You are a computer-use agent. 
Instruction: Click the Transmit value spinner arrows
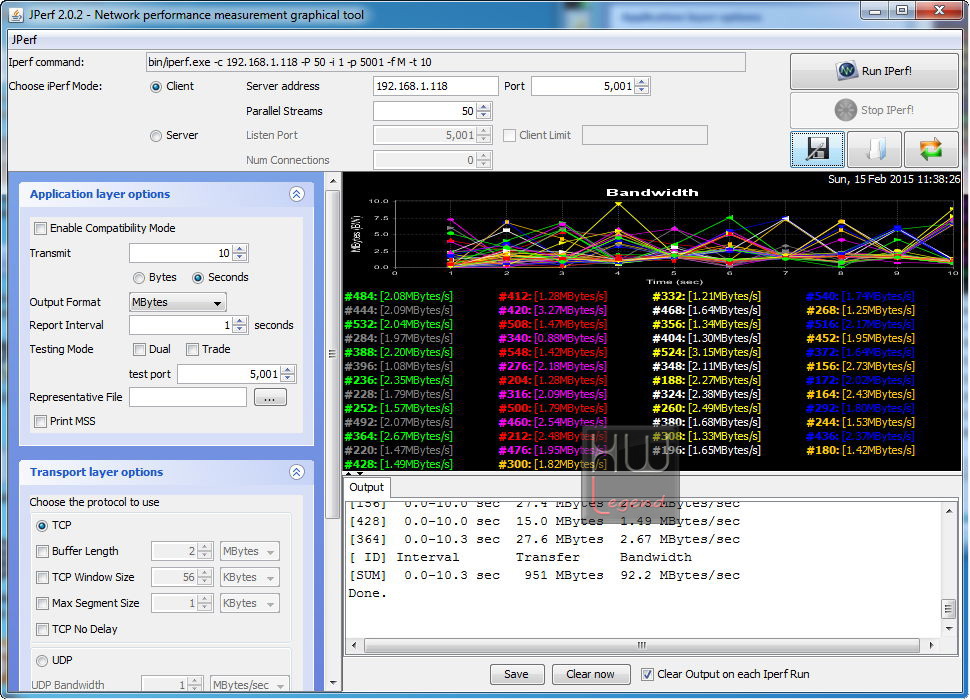(x=241, y=253)
